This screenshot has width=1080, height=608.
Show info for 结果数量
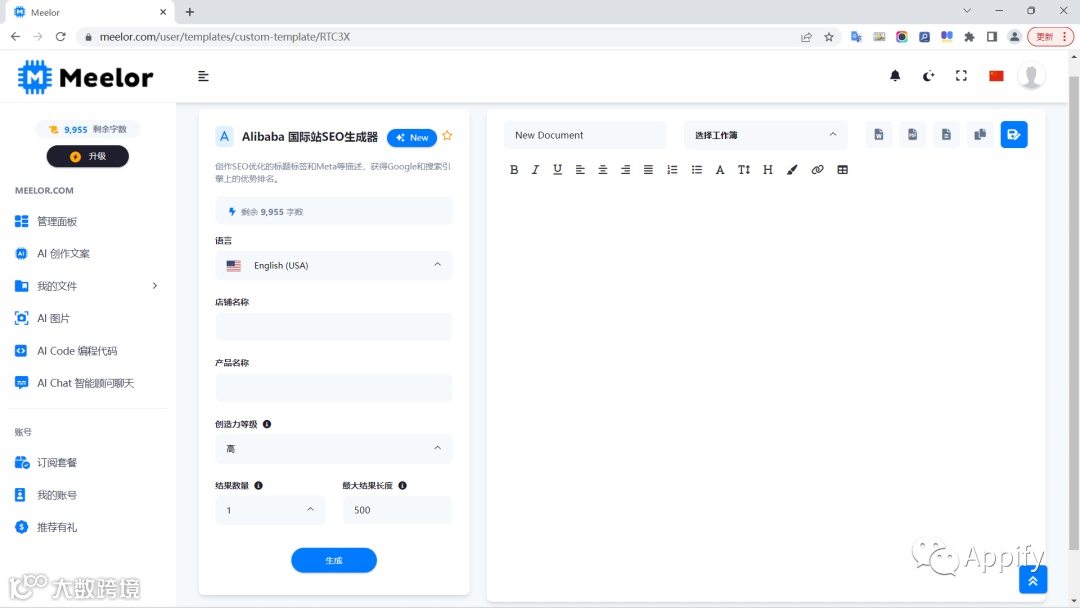[x=258, y=485]
